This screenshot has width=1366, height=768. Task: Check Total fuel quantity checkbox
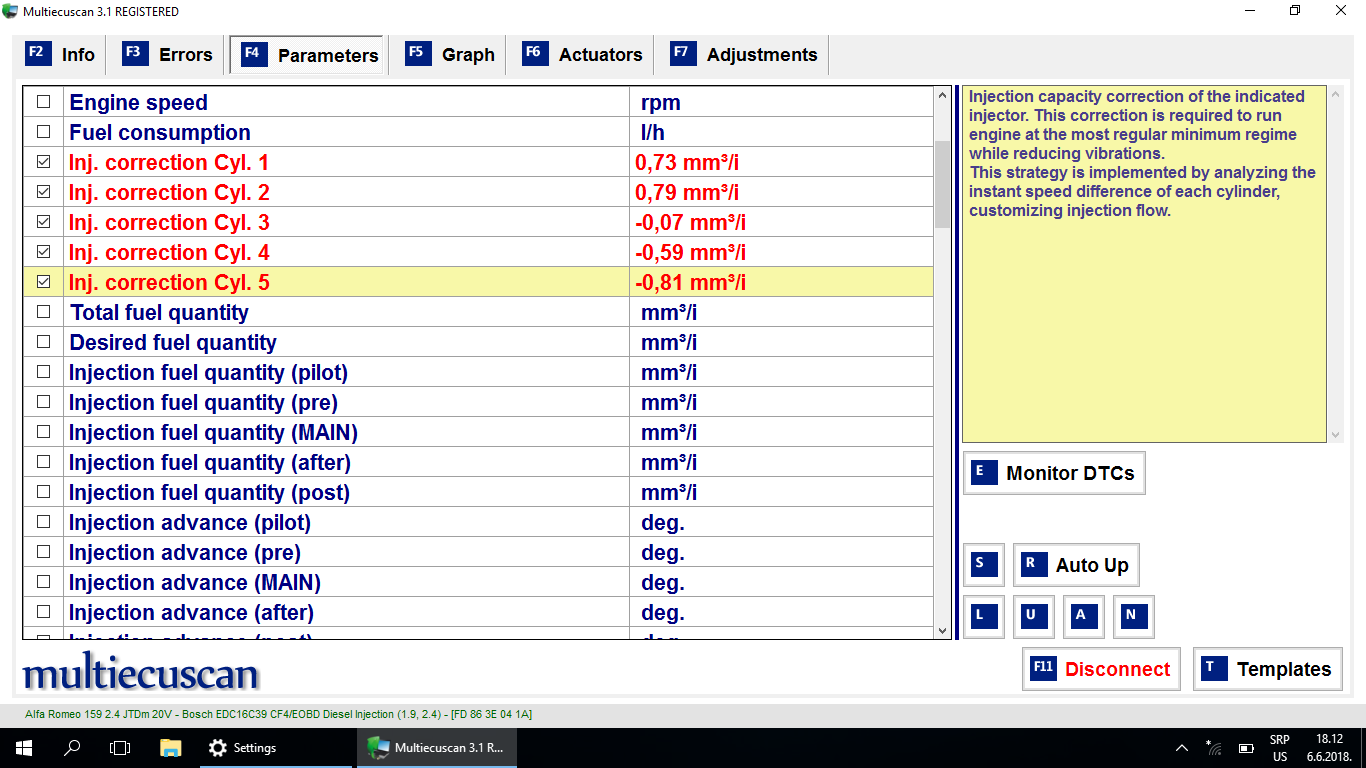[43, 312]
